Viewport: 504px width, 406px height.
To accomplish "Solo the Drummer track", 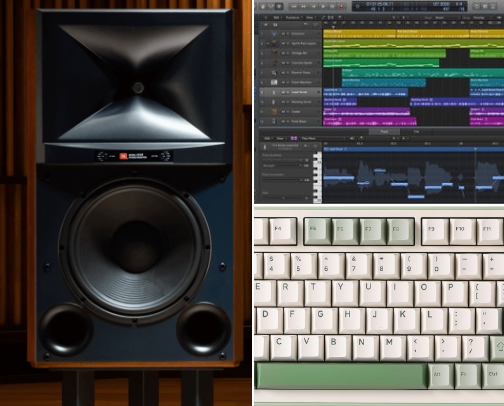I will point(288,34).
